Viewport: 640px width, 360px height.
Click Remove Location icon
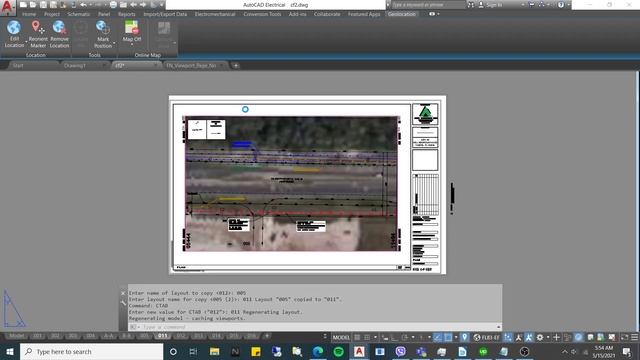(59, 27)
